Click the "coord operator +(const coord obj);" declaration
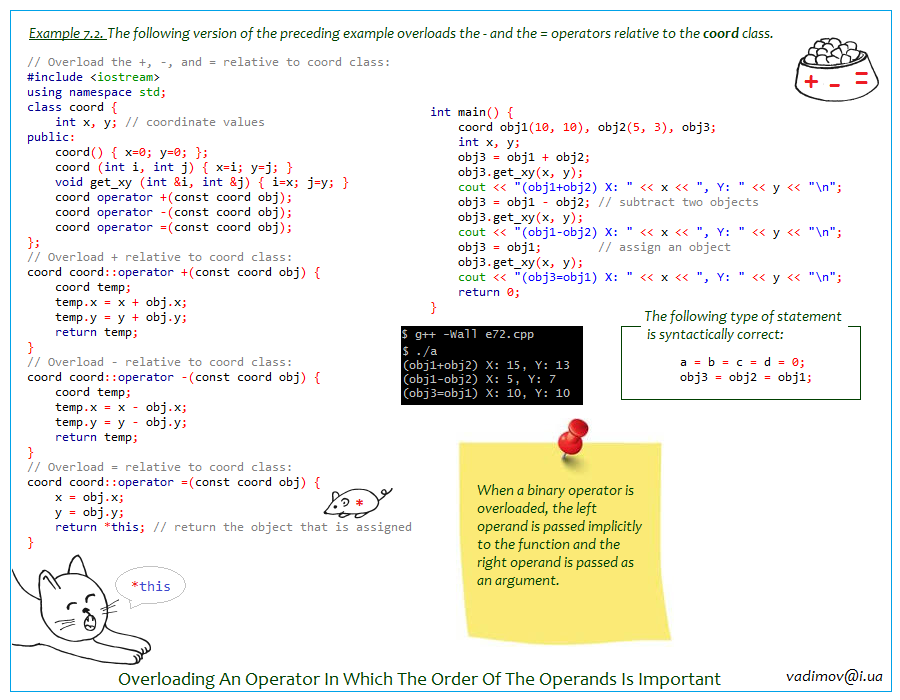900x700 pixels. click(173, 197)
